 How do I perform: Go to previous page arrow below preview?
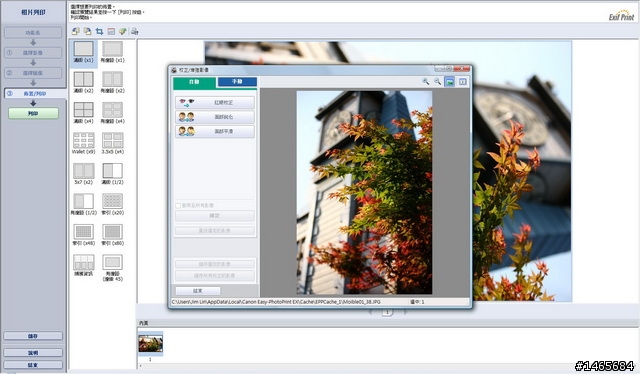click(x=371, y=312)
